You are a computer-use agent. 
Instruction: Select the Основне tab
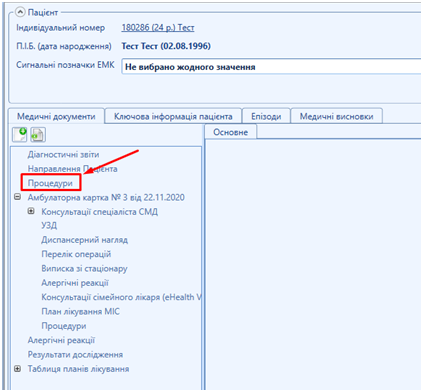[230, 132]
